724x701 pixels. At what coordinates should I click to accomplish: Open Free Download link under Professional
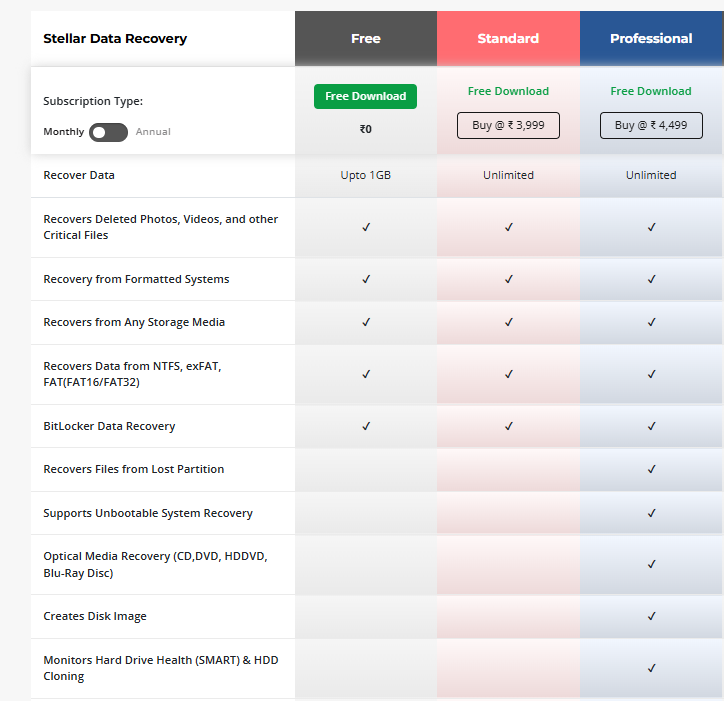(651, 91)
